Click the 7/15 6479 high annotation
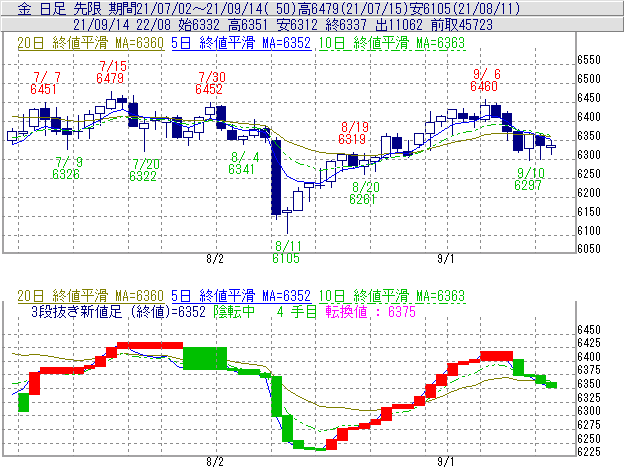Screen dimensions: 624x475 tap(111, 72)
